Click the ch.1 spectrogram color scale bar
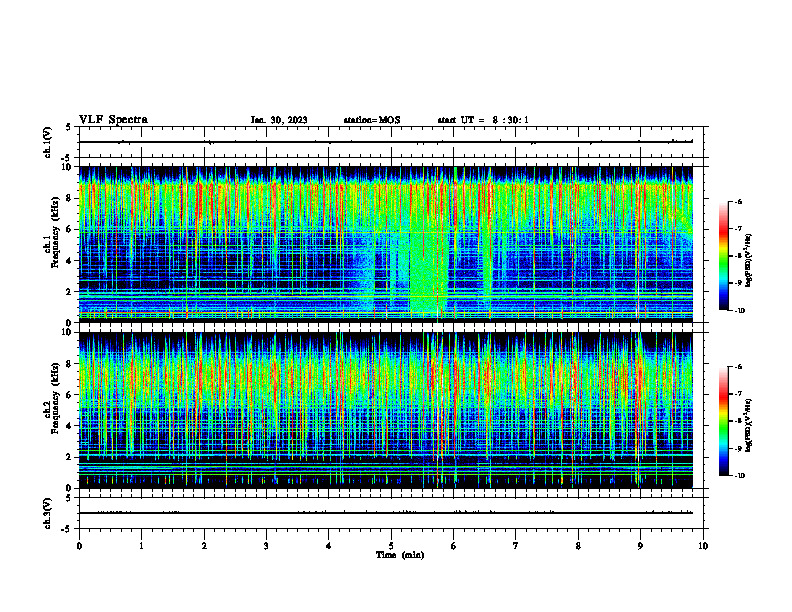Viewport: 792px width, 612px height. coord(723,256)
